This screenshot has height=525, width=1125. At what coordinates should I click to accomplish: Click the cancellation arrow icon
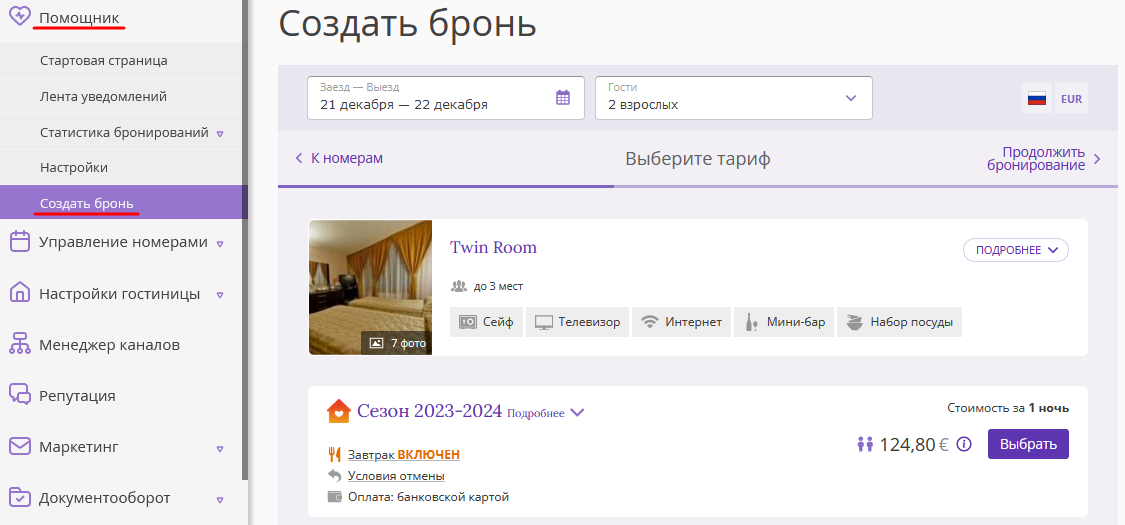point(334,475)
